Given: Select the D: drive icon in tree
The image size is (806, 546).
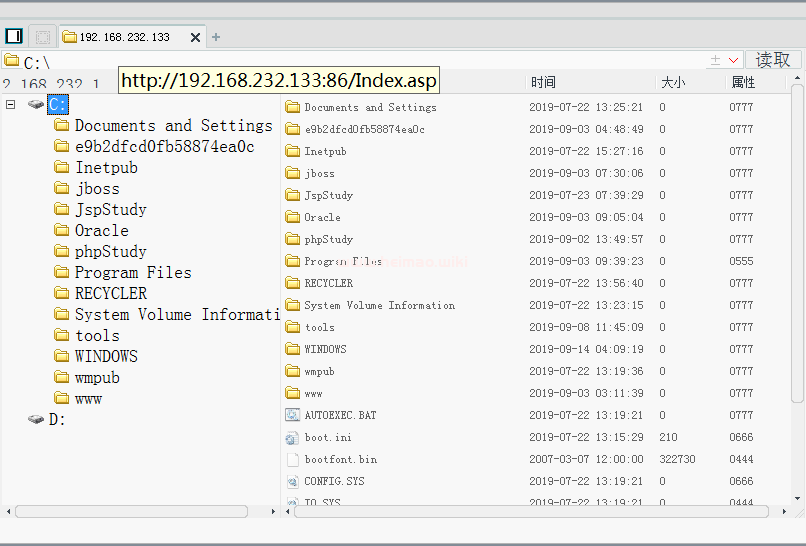Looking at the screenshot, I should click(36, 419).
